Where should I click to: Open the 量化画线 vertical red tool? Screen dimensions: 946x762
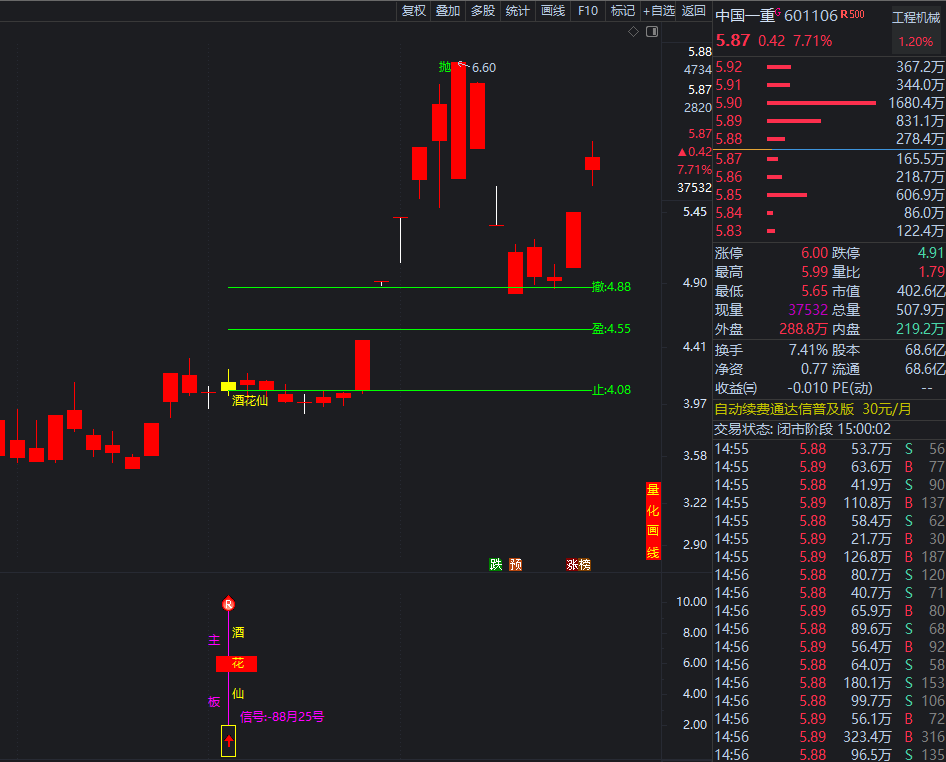tap(652, 520)
